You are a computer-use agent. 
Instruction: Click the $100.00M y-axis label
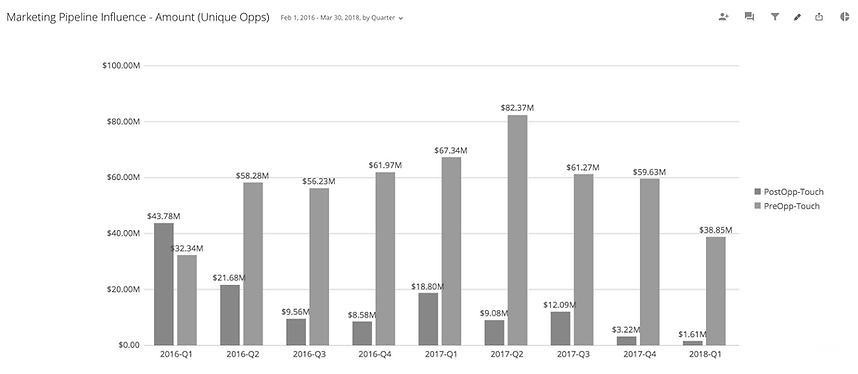121,66
